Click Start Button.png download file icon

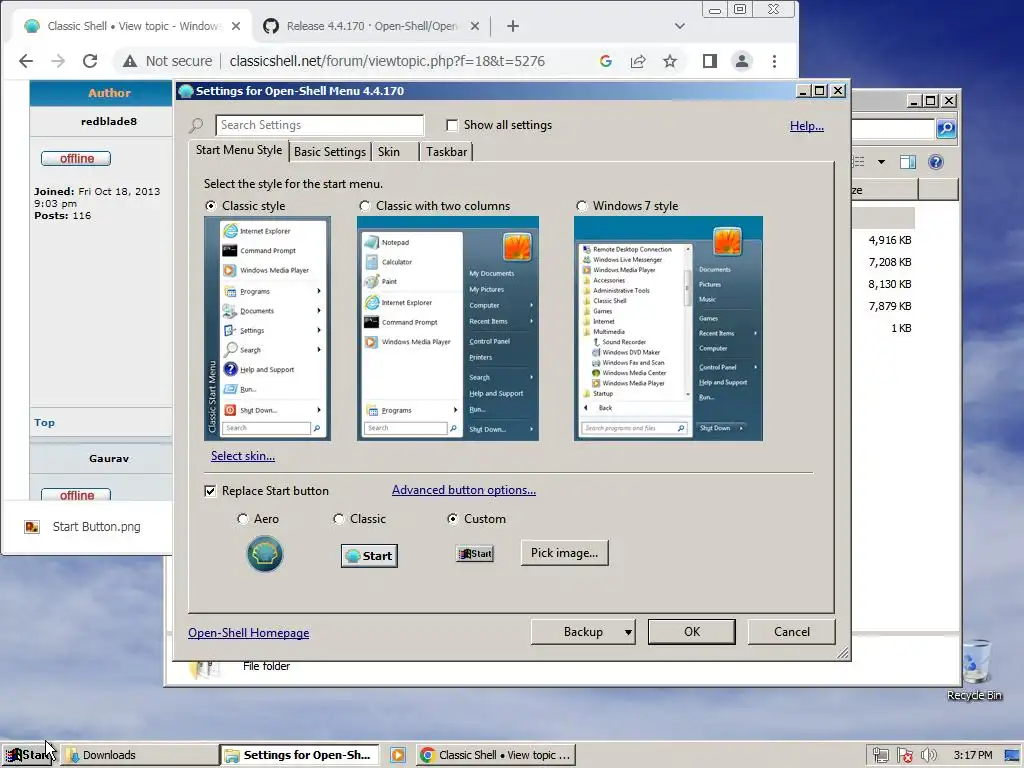(x=32, y=527)
